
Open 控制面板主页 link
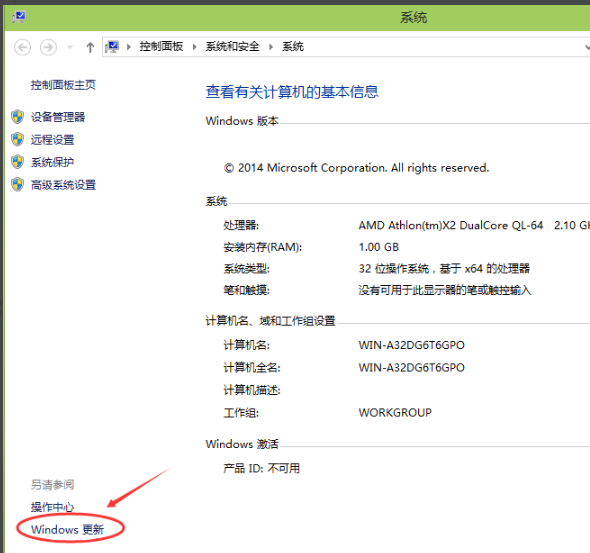click(x=63, y=85)
